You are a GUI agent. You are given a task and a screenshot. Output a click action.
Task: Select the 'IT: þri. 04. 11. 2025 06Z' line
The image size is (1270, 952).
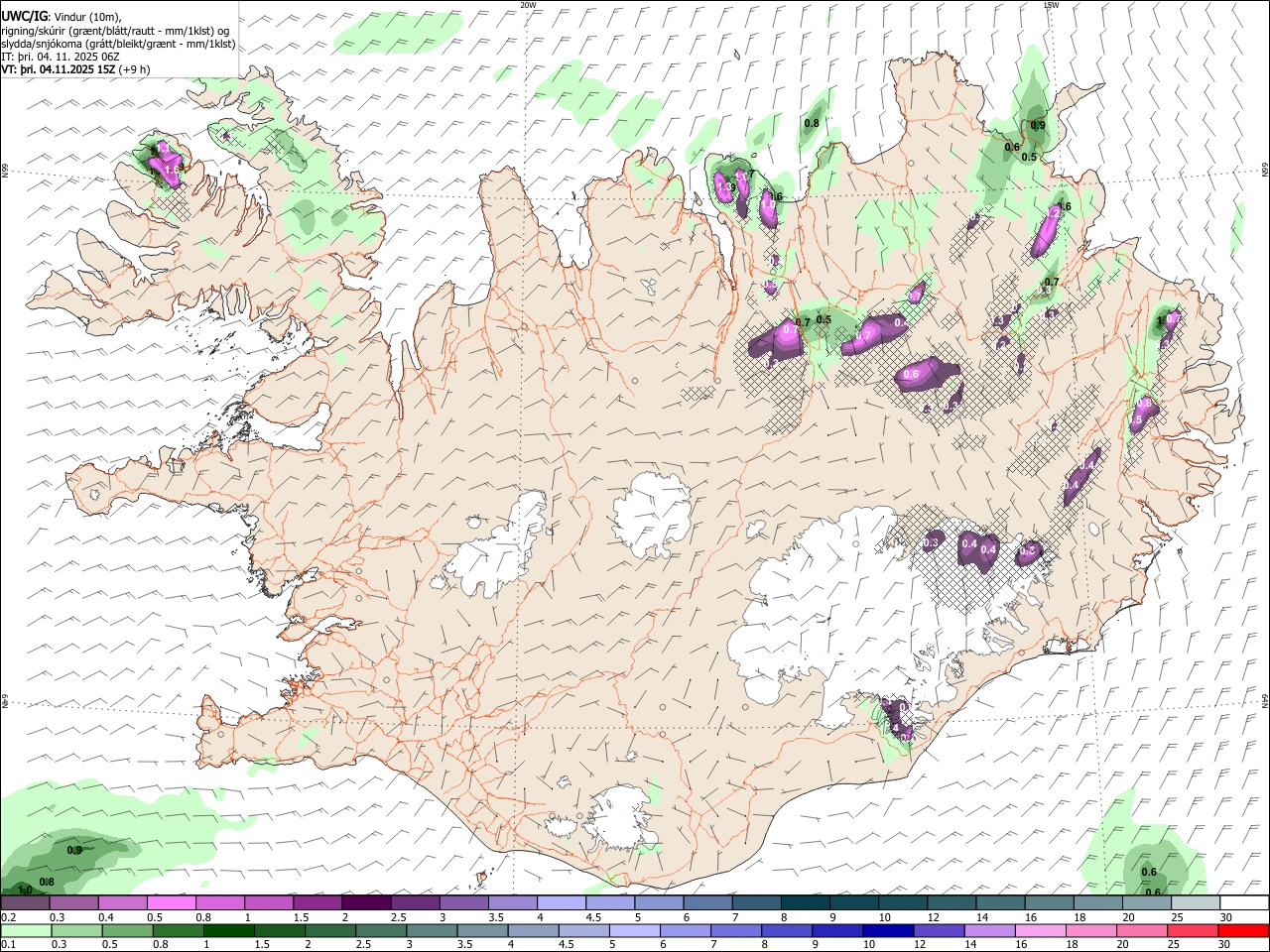pyautogui.click(x=59, y=57)
